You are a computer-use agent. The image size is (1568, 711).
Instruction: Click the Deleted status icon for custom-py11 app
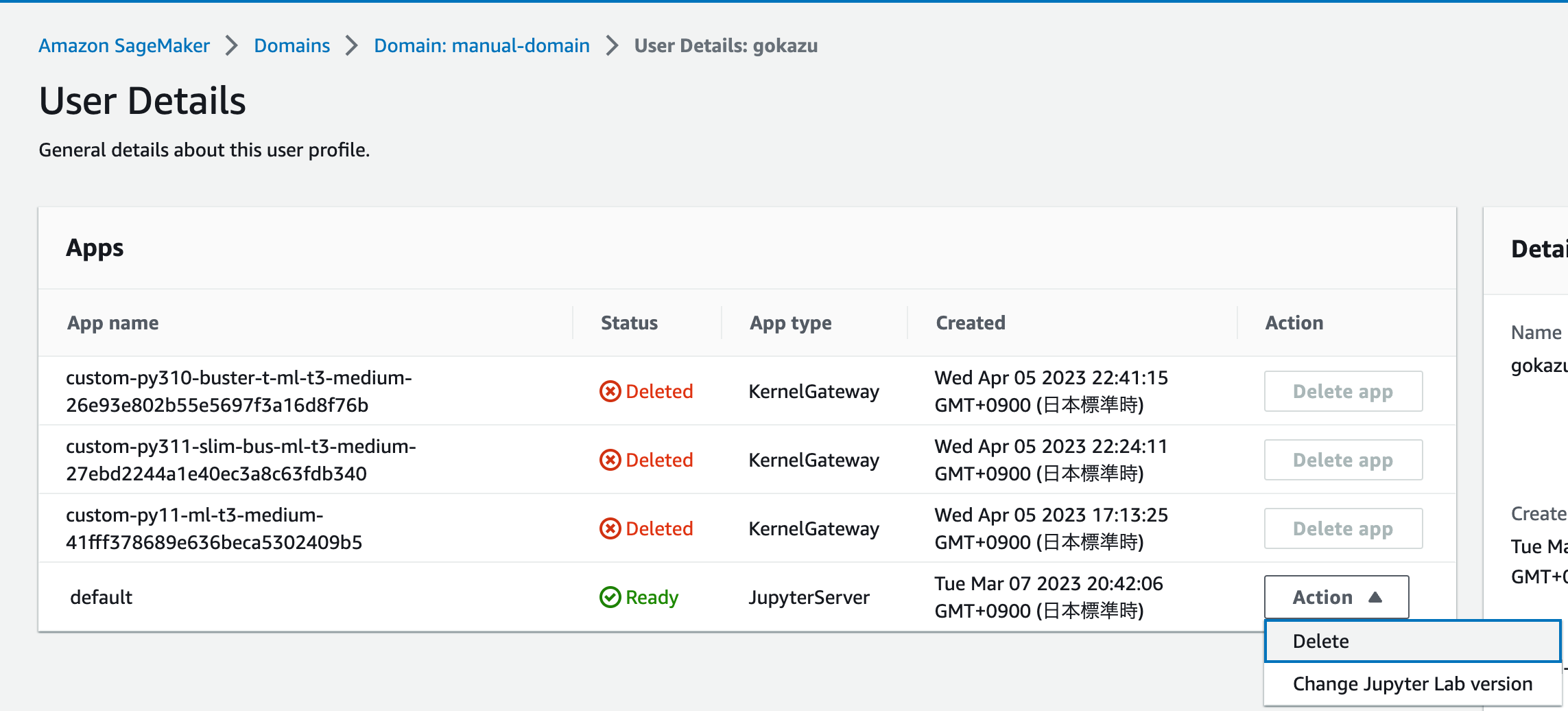(x=610, y=528)
